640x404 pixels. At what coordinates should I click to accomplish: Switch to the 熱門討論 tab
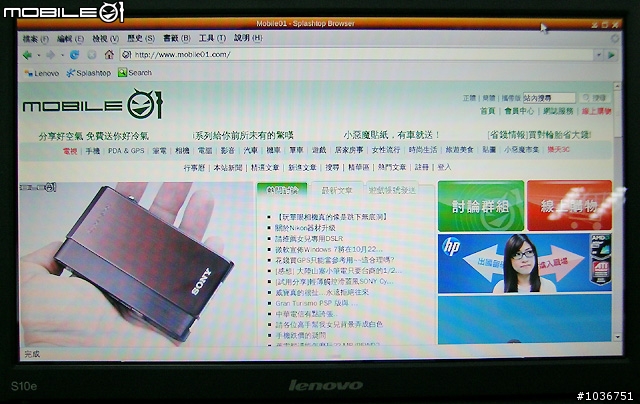pos(282,190)
